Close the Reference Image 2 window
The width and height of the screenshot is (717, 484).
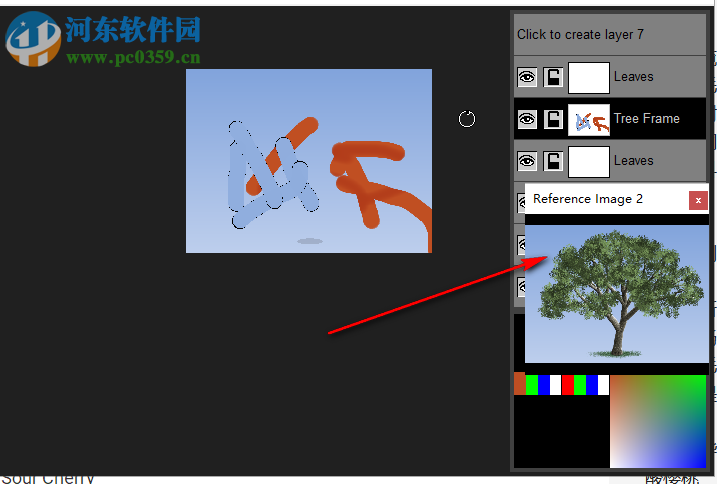pos(698,200)
